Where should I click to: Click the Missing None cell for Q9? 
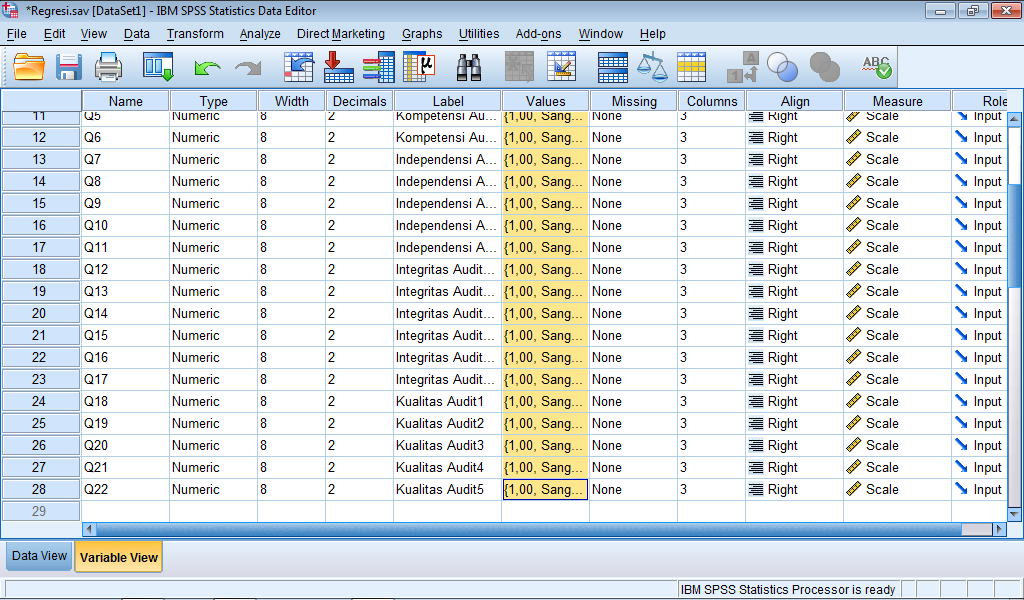pos(633,204)
